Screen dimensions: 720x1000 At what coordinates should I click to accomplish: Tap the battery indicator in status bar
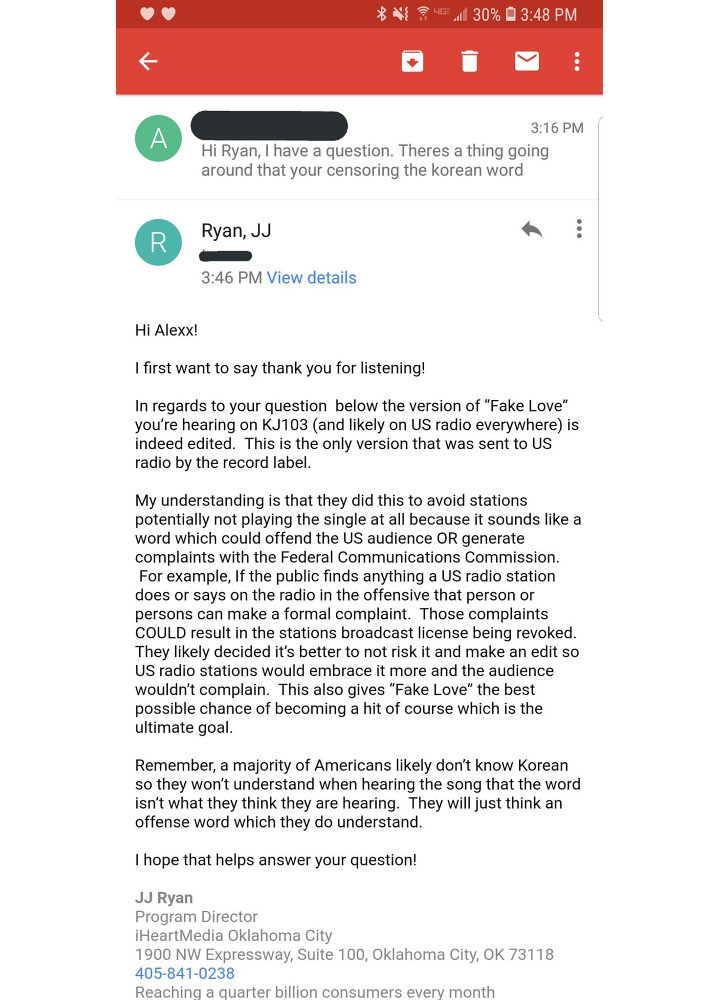coord(511,14)
